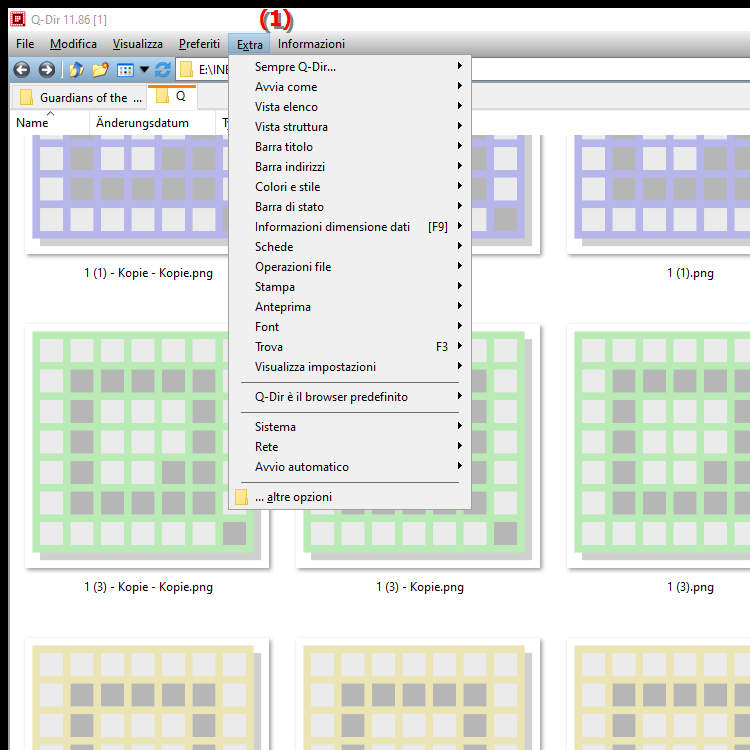This screenshot has width=750, height=750.
Task: Open Informazioni dimensione dati [F9] submenu
Action: pyautogui.click(x=350, y=227)
